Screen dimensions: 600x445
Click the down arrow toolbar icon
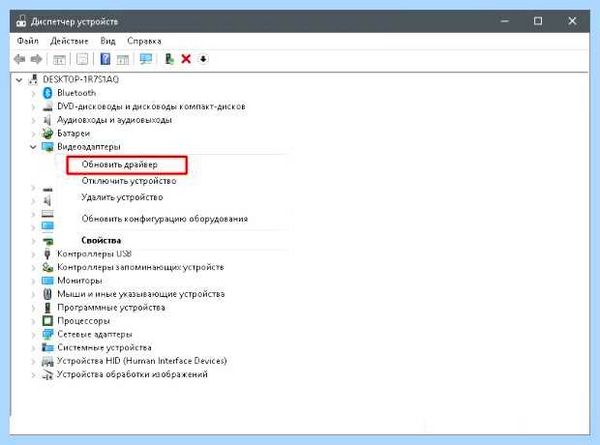[x=203, y=59]
